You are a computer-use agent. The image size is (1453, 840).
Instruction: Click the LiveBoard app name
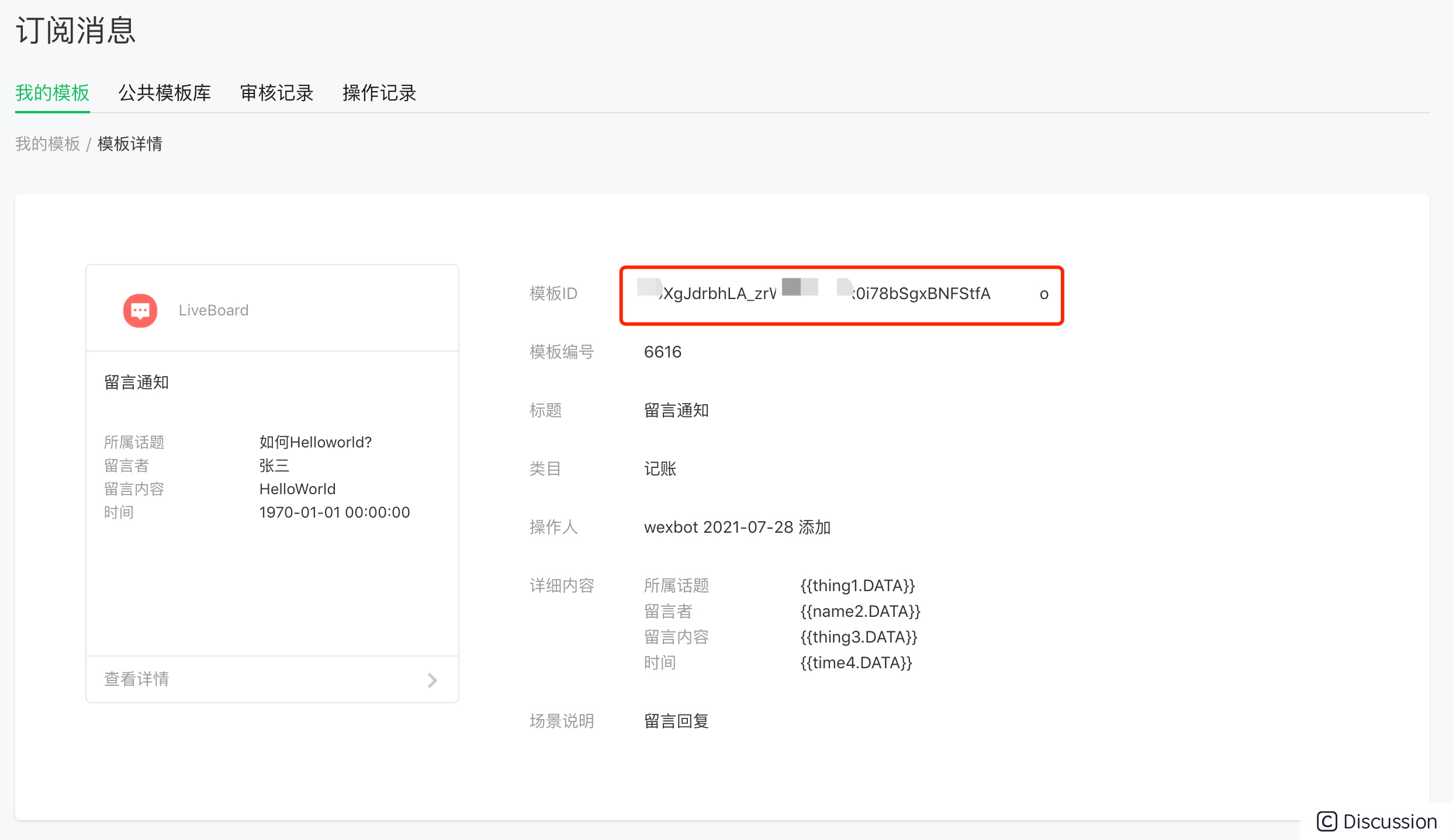coord(213,310)
